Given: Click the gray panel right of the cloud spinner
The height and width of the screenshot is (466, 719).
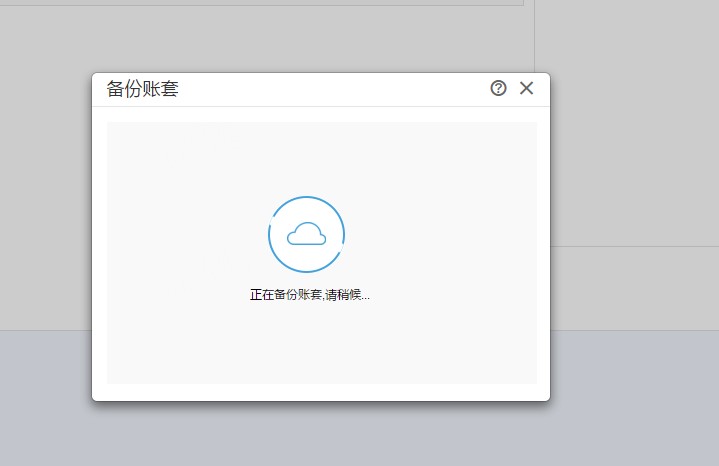Looking at the screenshot, I should click(440, 234).
